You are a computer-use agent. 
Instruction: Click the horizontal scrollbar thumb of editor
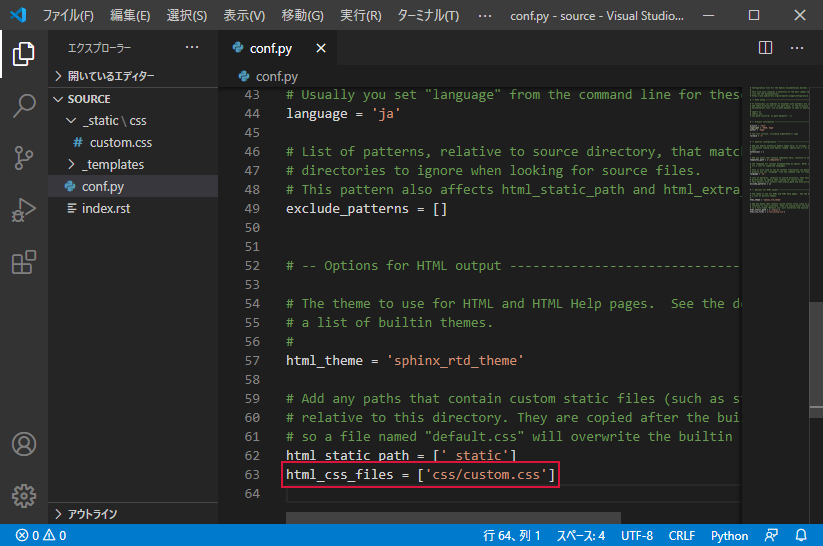[x=453, y=519]
